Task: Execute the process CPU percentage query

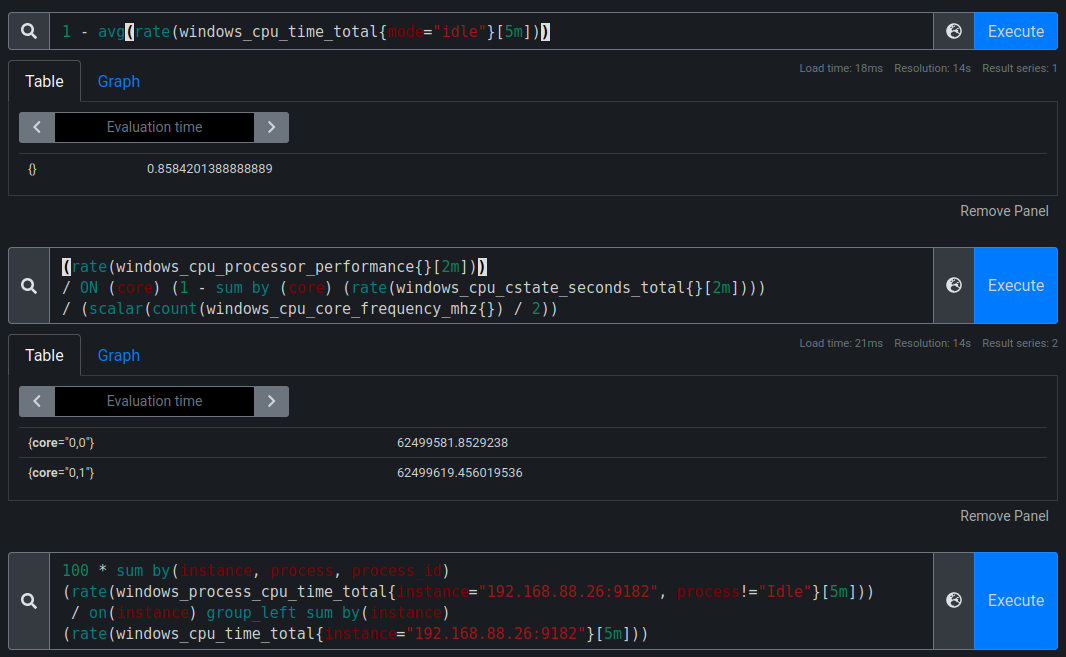Action: (1015, 601)
